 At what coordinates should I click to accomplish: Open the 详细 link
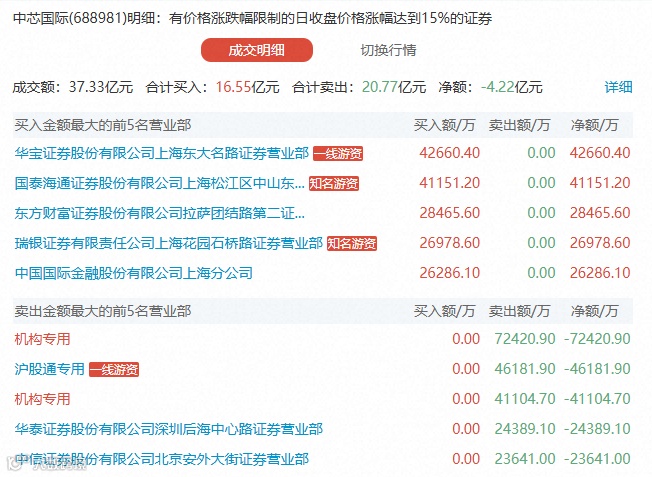point(618,87)
